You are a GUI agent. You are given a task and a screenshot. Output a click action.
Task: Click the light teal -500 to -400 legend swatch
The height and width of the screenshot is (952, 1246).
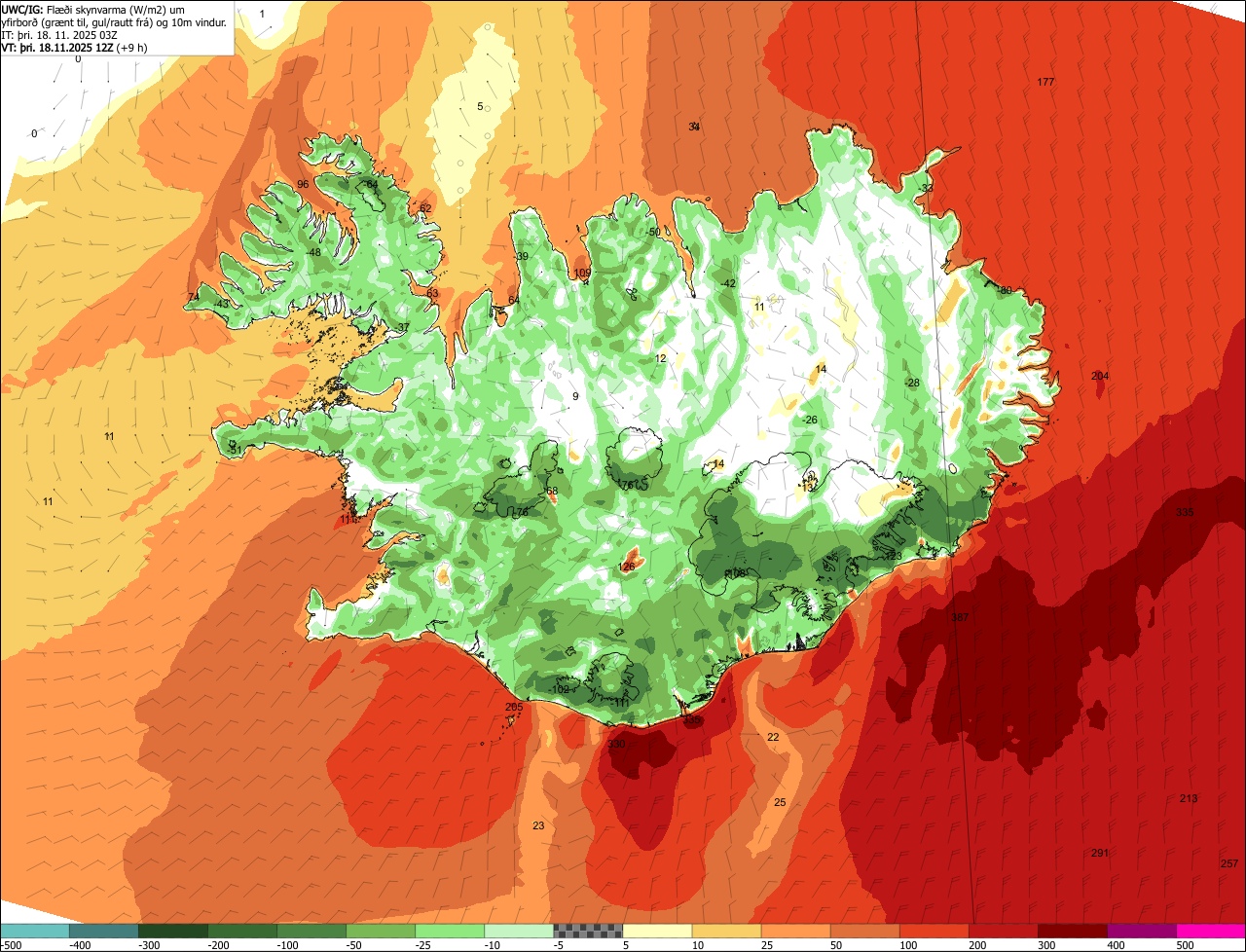[x=34, y=931]
